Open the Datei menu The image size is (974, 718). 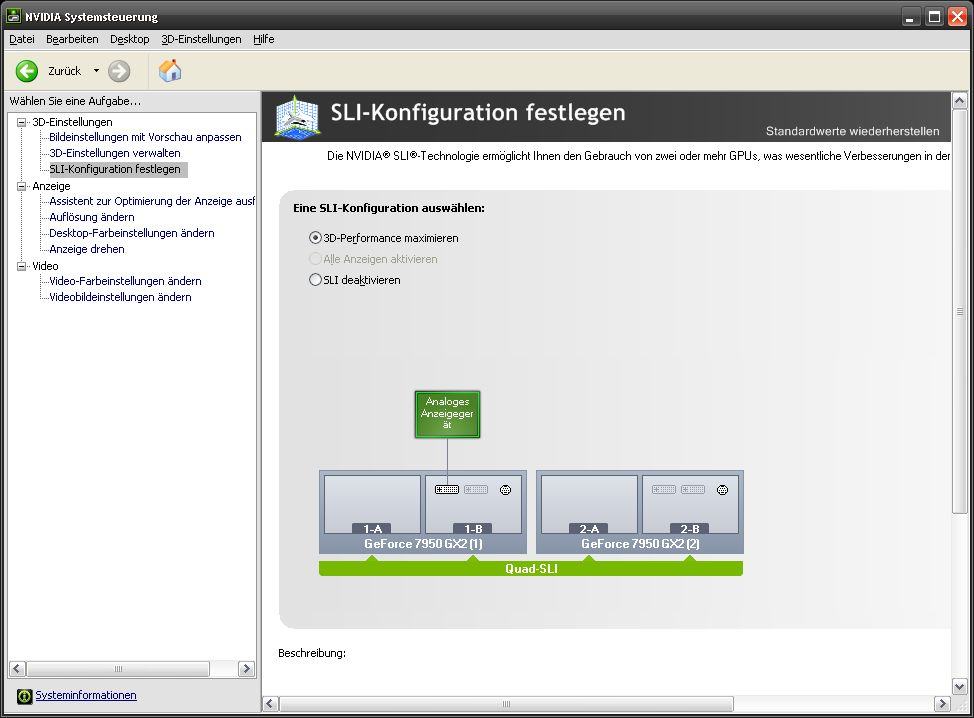[x=22, y=39]
